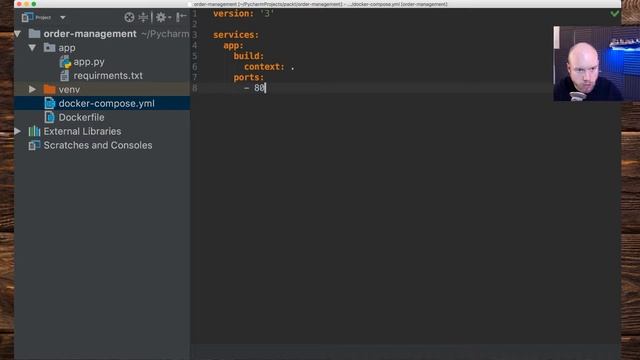The width and height of the screenshot is (640, 360).
Task: Open app.py file
Action: click(89, 62)
